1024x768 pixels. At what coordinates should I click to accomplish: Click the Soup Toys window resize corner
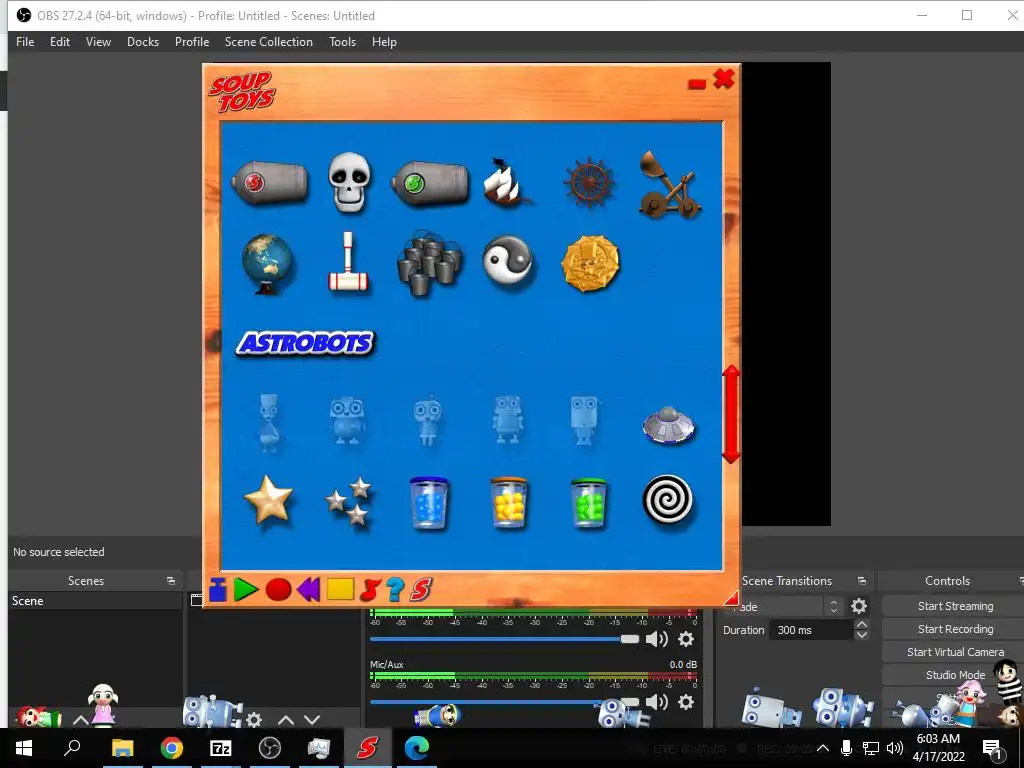[733, 598]
